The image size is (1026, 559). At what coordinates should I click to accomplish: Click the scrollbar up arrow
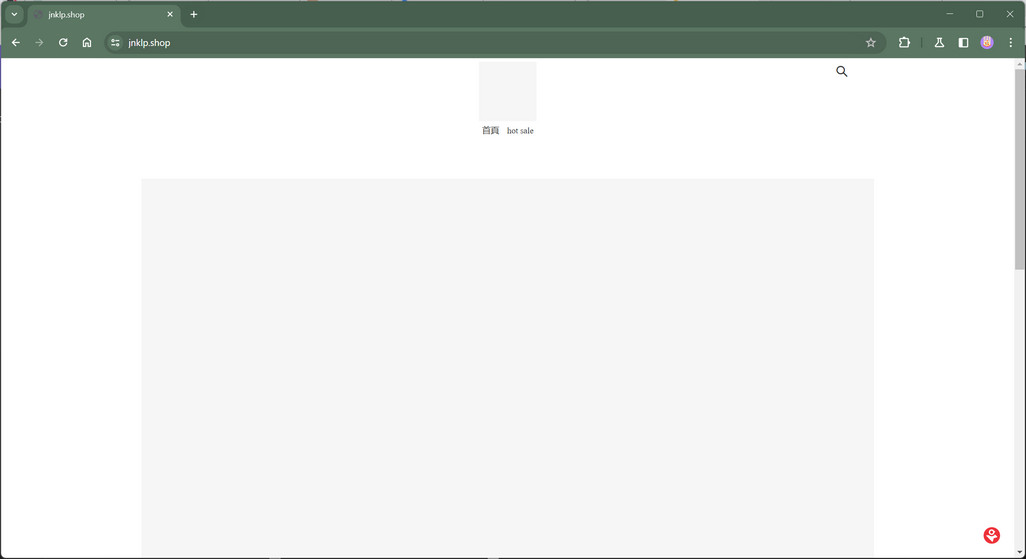[x=1019, y=63]
